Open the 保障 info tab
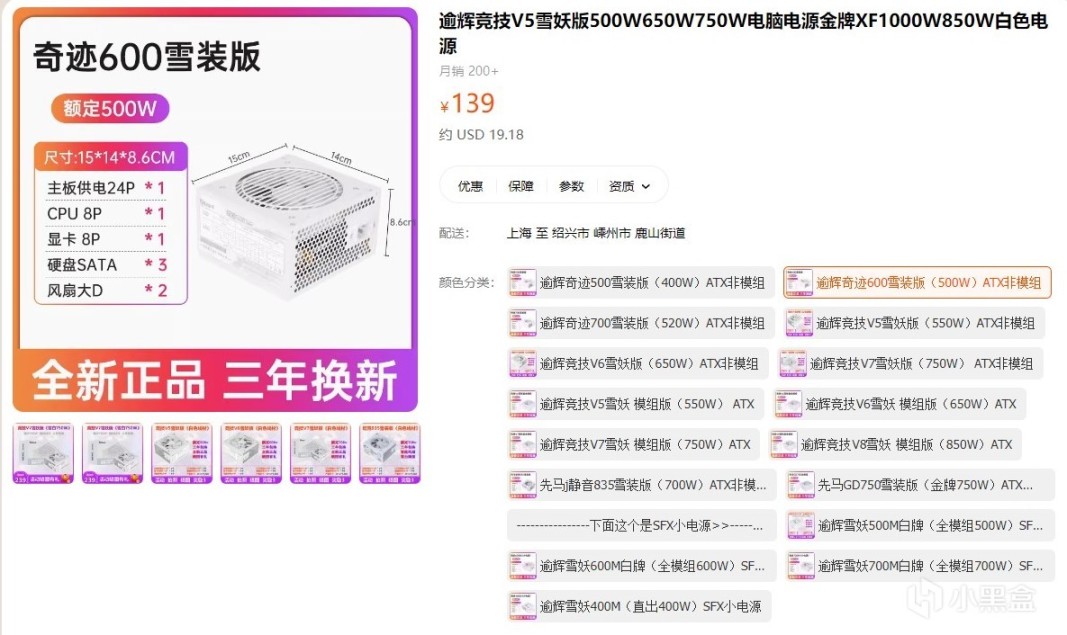This screenshot has width=1067, height=635. (521, 186)
